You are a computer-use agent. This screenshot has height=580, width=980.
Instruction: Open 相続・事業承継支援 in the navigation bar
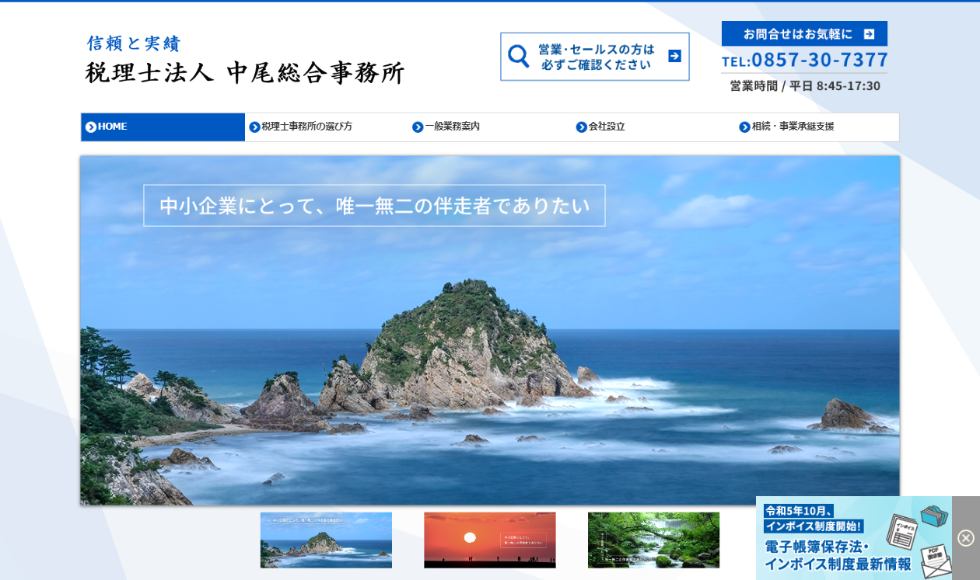point(792,127)
